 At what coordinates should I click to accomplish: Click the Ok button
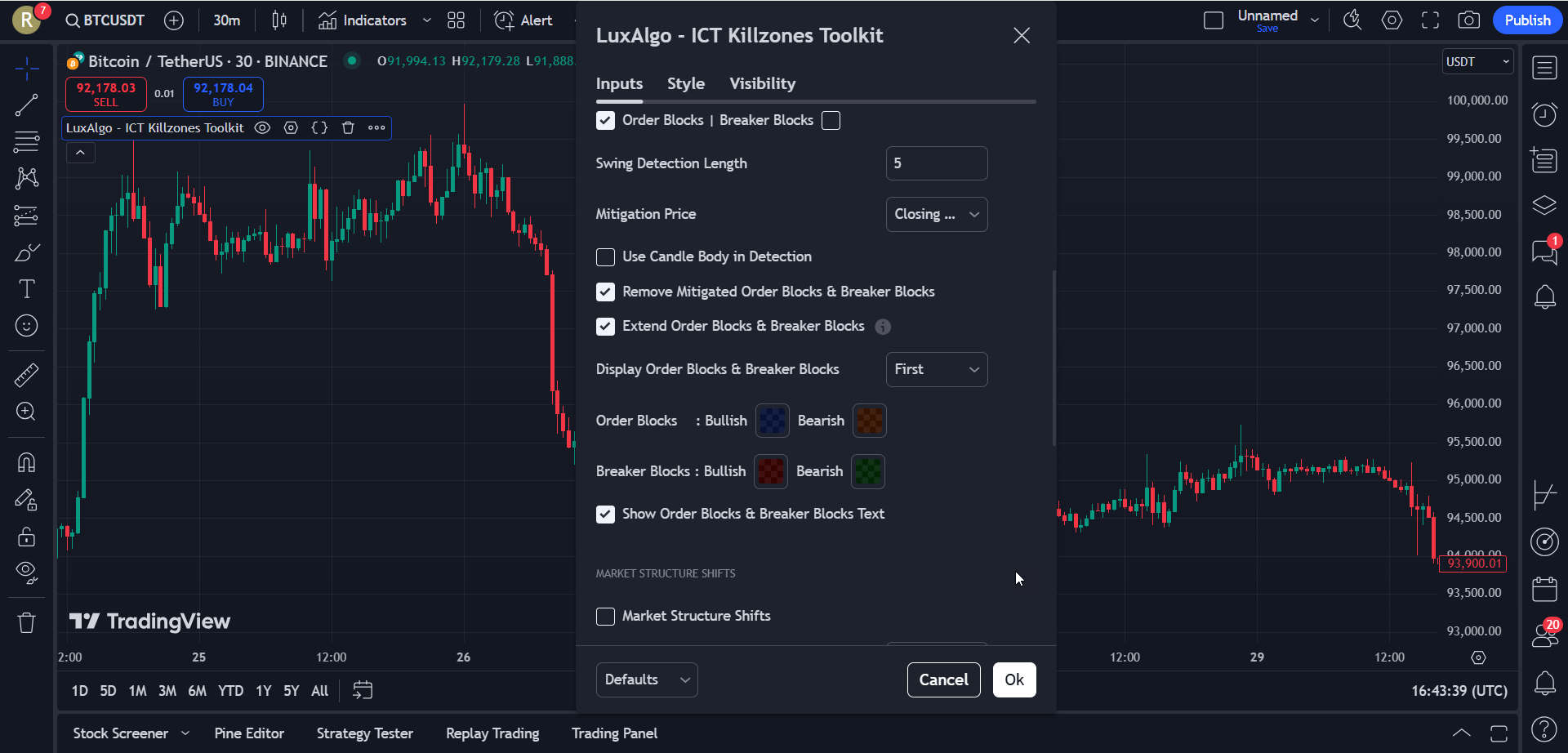coord(1014,679)
